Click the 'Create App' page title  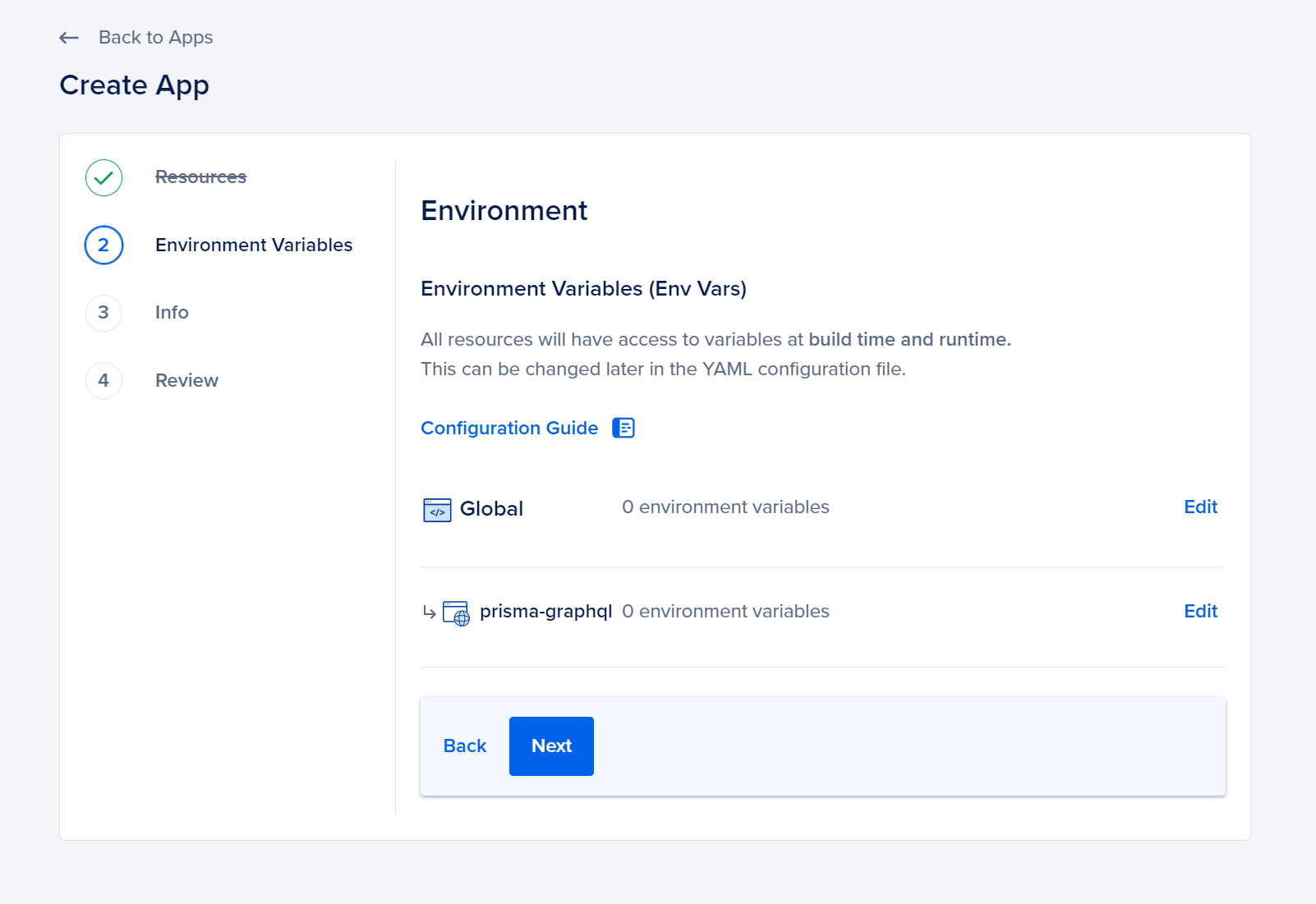click(134, 85)
